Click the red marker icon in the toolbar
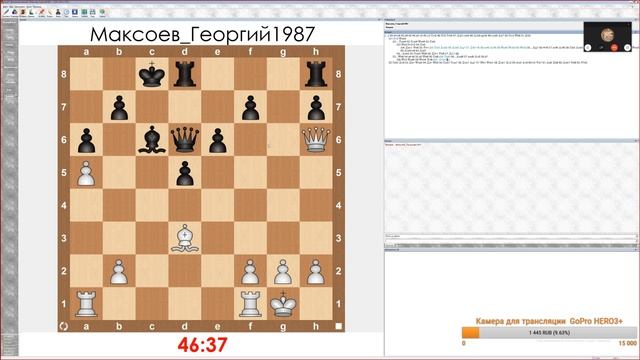The height and width of the screenshot is (360, 640). point(42,12)
